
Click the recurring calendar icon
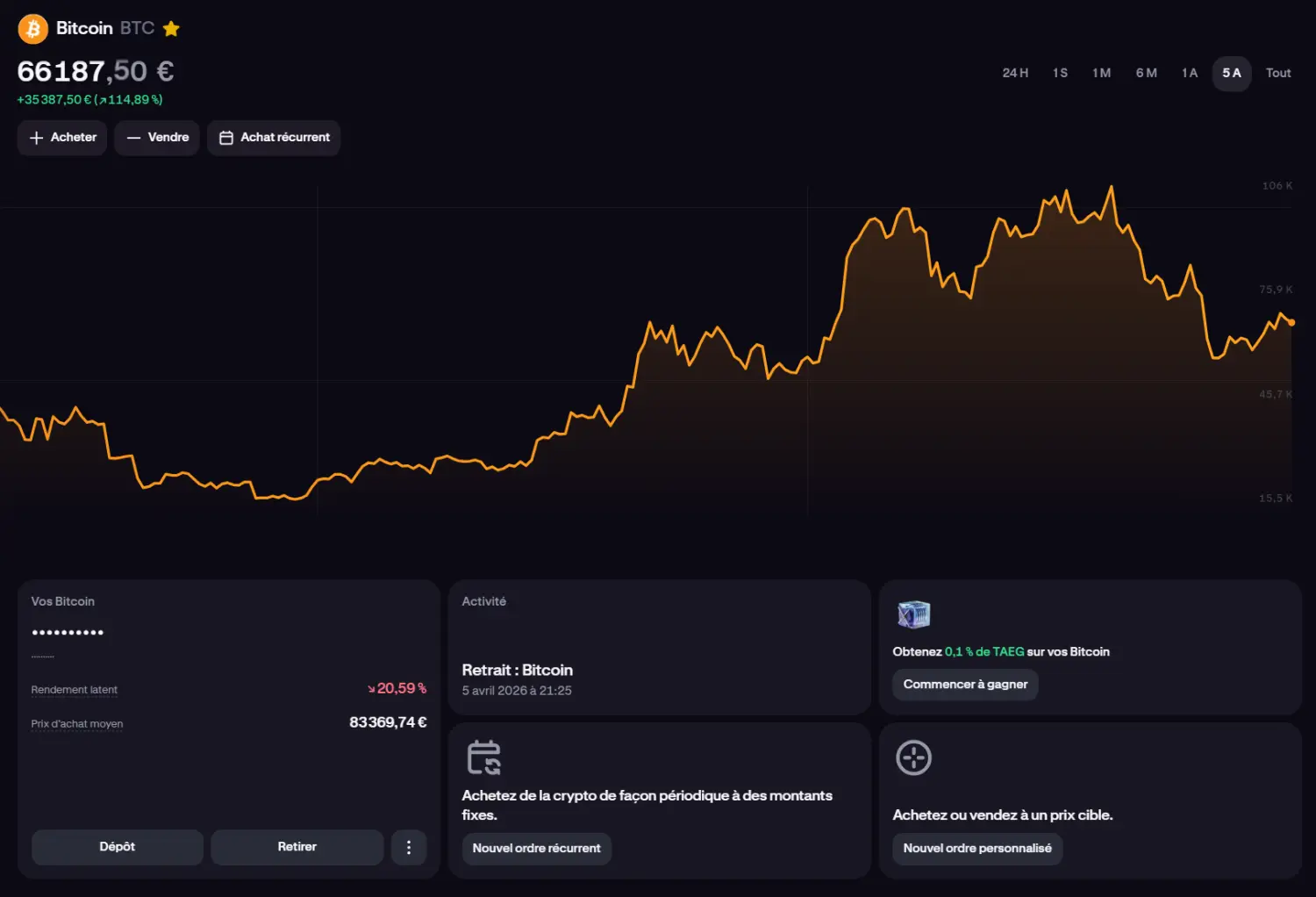click(x=483, y=757)
